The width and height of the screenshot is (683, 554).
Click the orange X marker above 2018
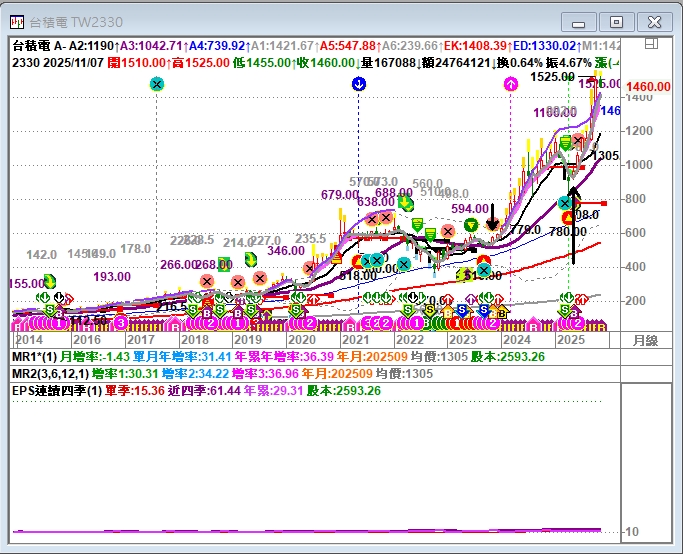[x=207, y=282]
